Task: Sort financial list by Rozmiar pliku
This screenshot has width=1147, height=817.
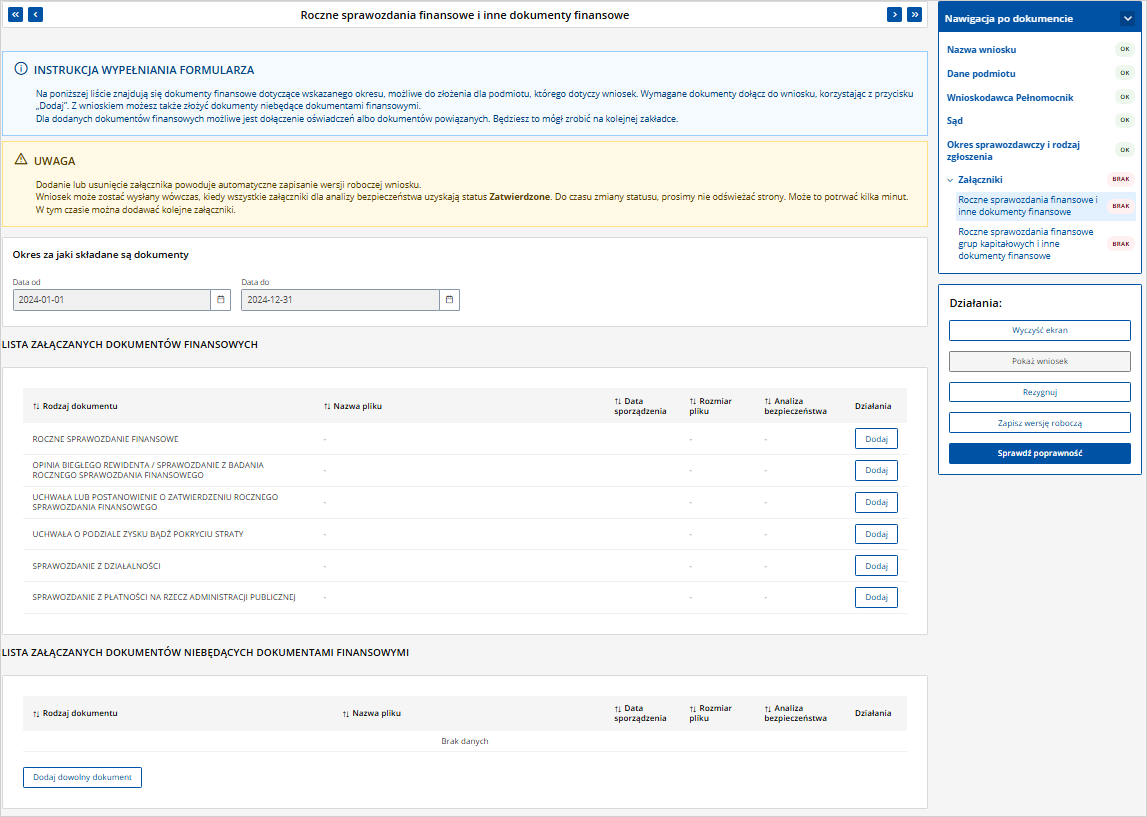Action: (x=710, y=406)
